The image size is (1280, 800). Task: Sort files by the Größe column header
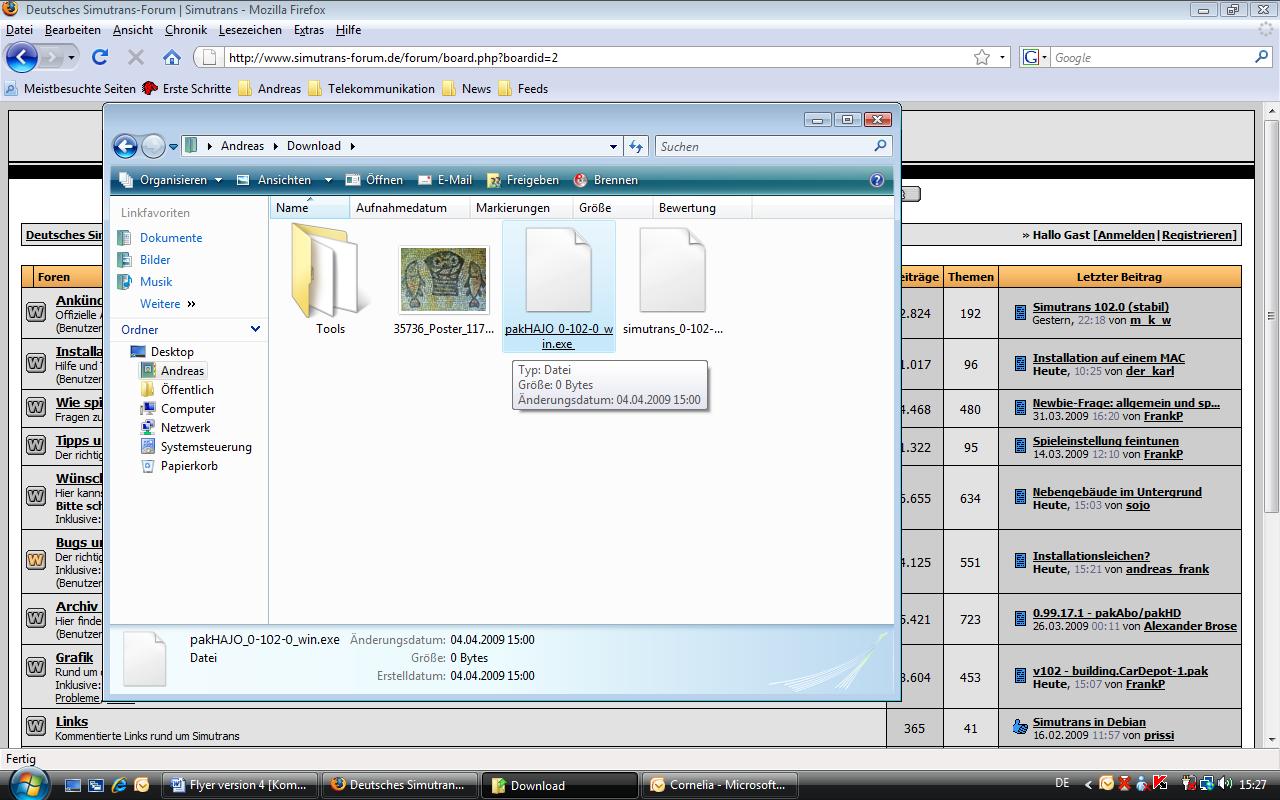pyautogui.click(x=595, y=208)
